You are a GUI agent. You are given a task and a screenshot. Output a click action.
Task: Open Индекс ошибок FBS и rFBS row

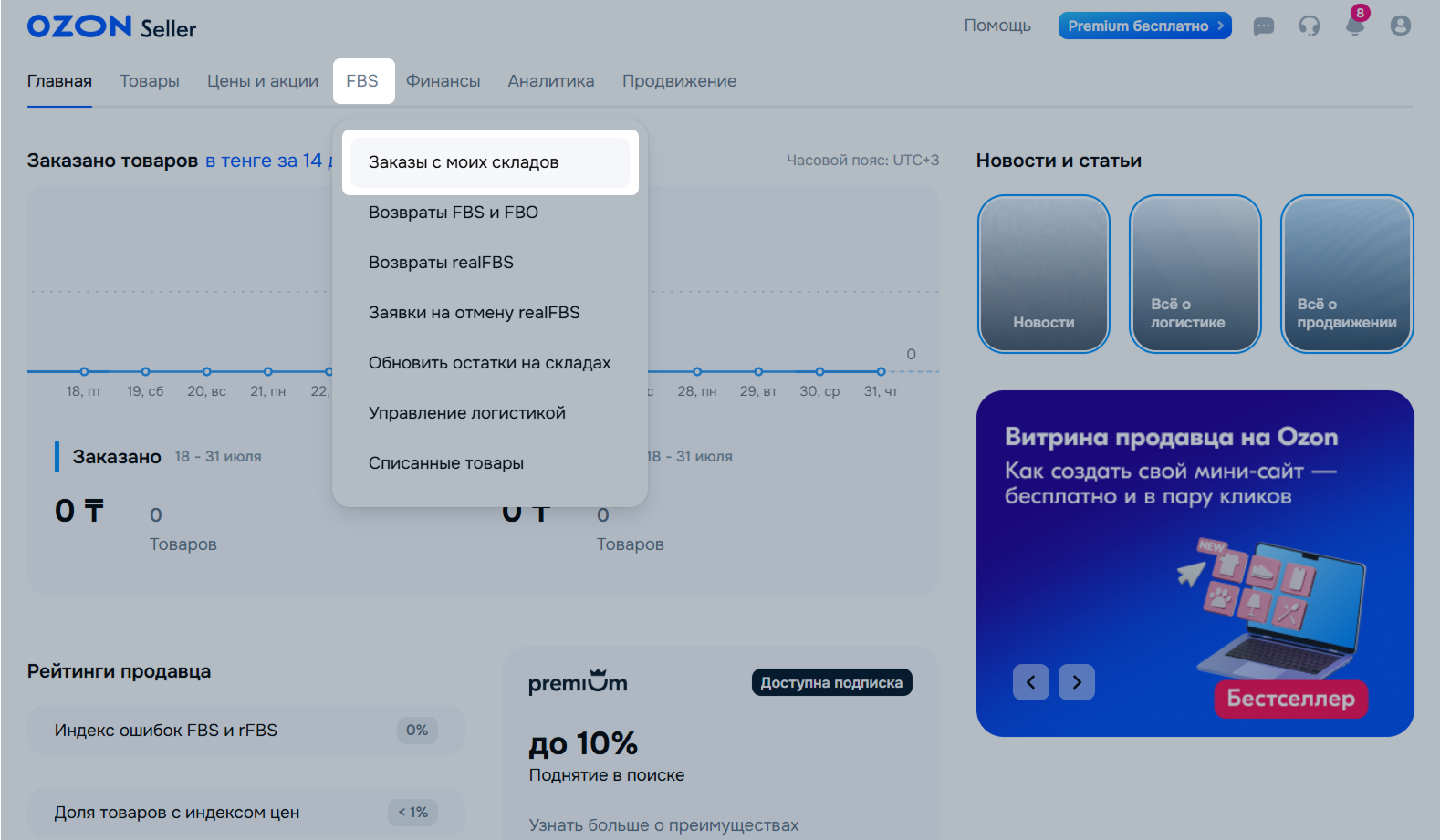[x=246, y=731]
